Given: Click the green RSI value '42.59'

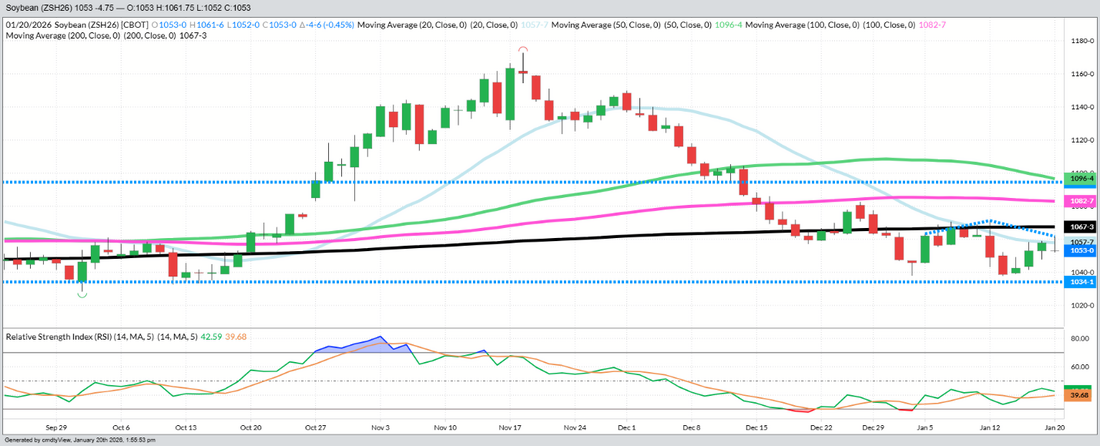Looking at the screenshot, I should coord(211,337).
